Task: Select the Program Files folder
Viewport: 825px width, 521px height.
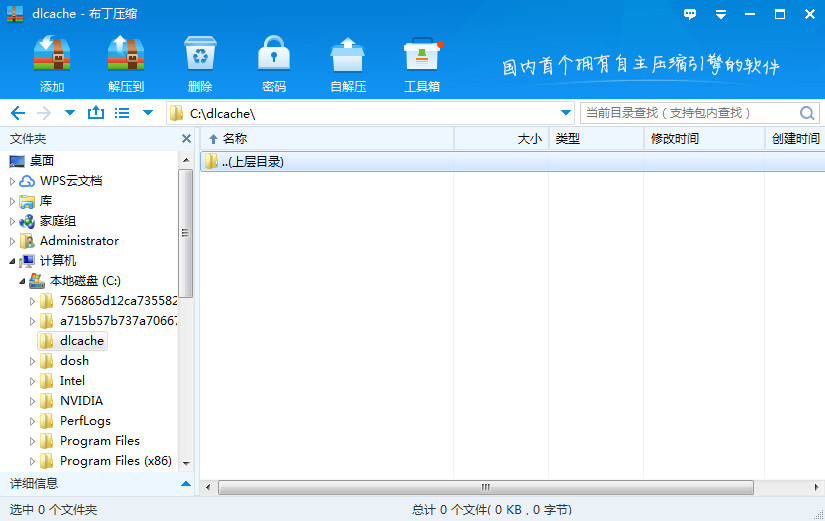Action: point(99,441)
